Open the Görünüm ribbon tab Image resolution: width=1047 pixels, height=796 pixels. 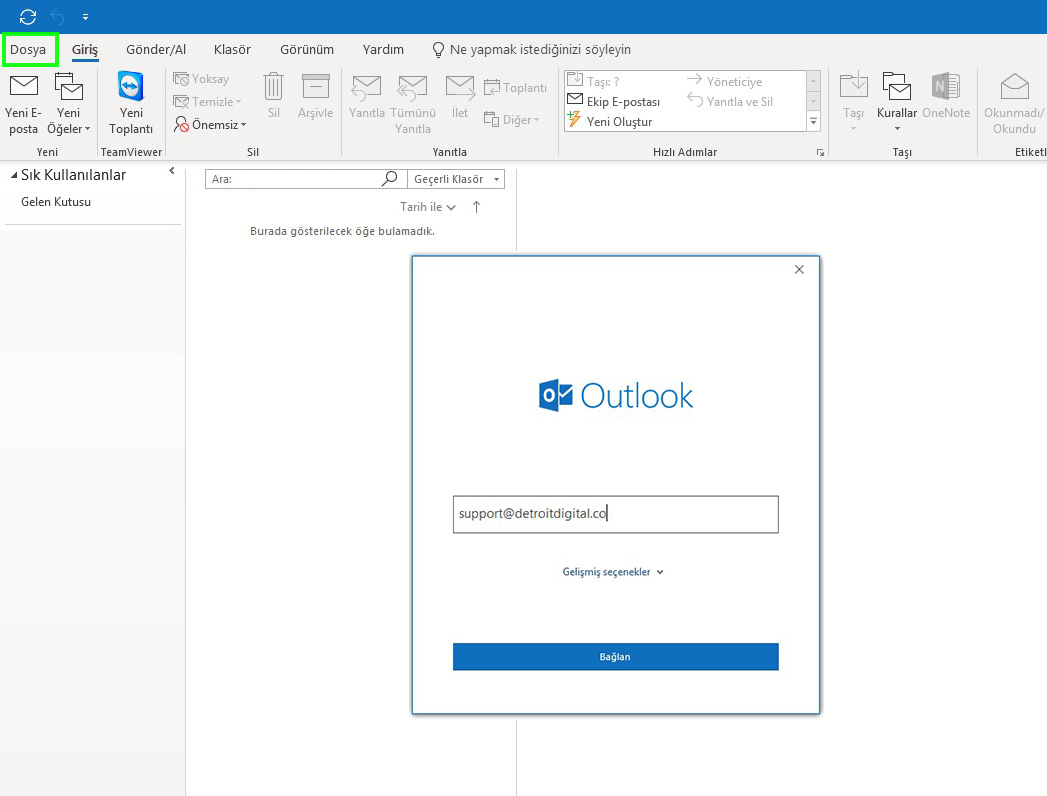(x=306, y=49)
